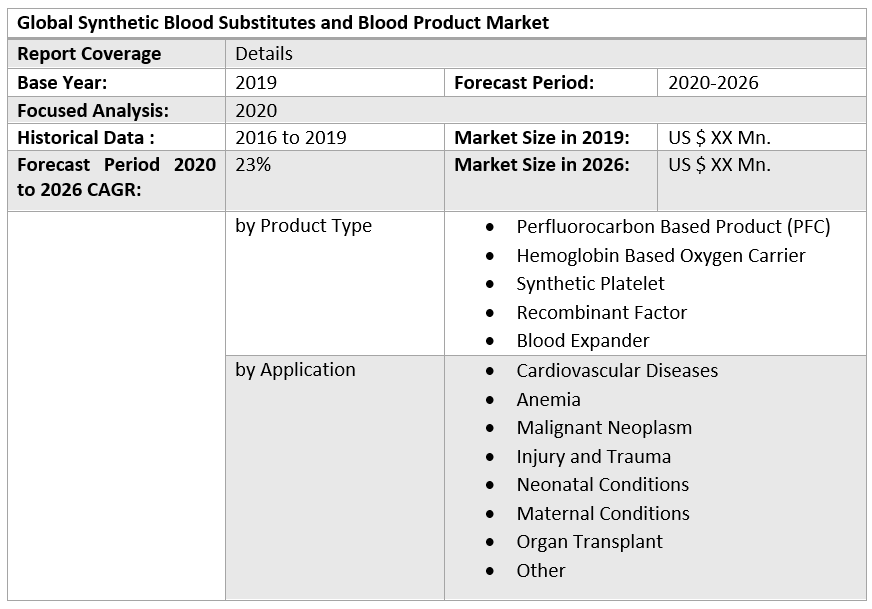Screen dimensions: 872x609
Task: Select the 'Organ Transplant' bullet item
Action: (x=589, y=542)
